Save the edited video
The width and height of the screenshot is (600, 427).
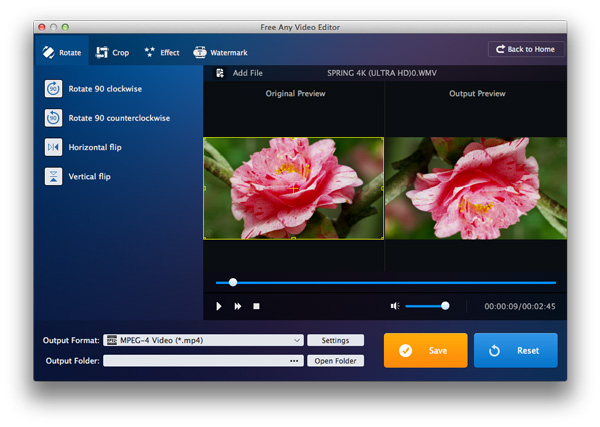pos(426,350)
